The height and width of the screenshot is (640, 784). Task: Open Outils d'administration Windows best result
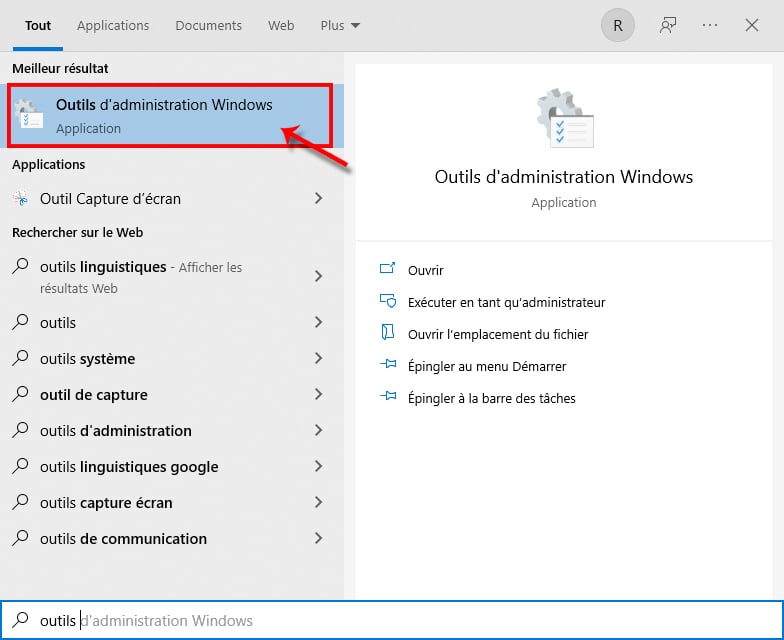[x=172, y=116]
